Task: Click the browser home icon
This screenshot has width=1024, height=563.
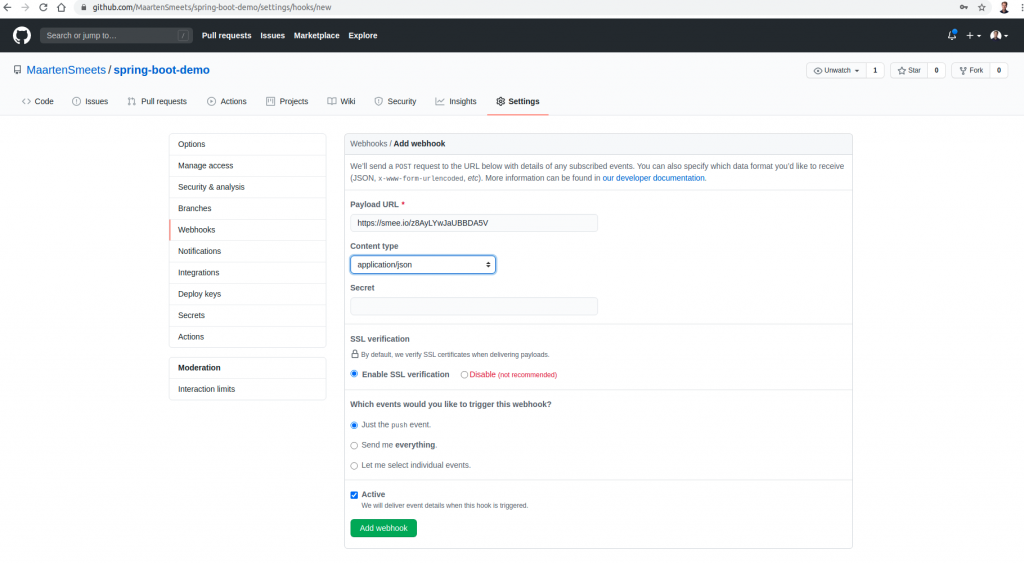Action: (62, 7)
